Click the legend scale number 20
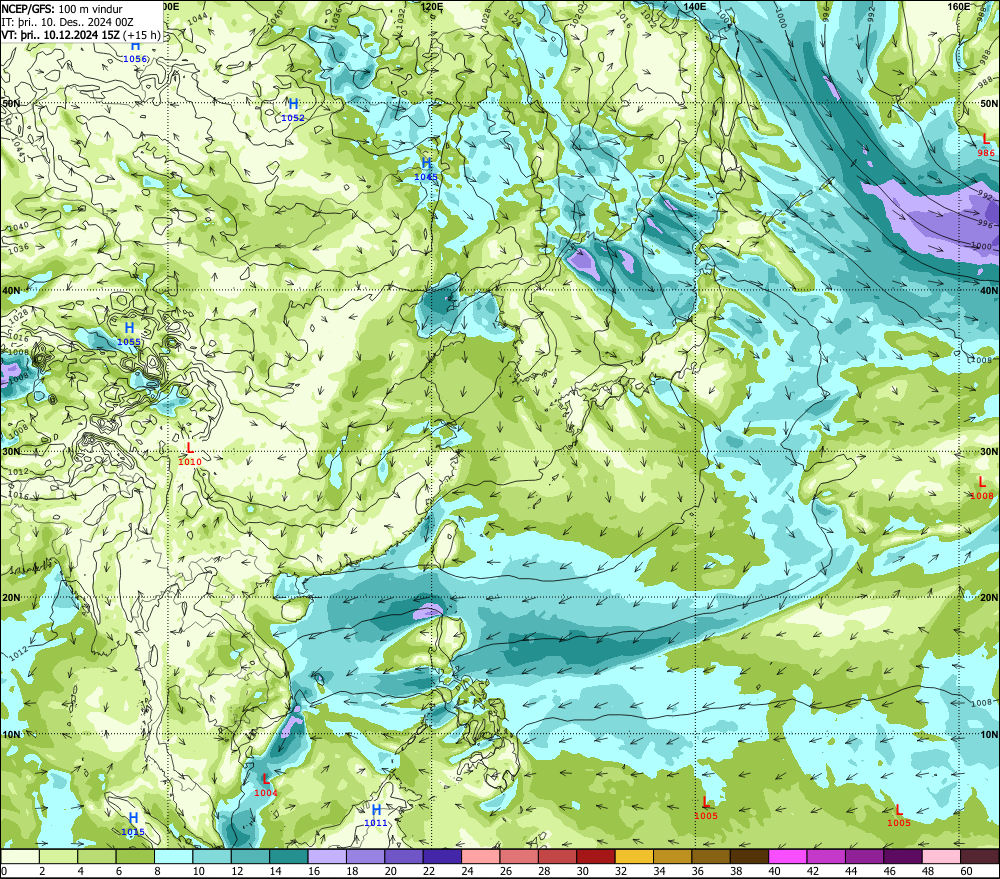This screenshot has width=1000, height=879. click(390, 871)
